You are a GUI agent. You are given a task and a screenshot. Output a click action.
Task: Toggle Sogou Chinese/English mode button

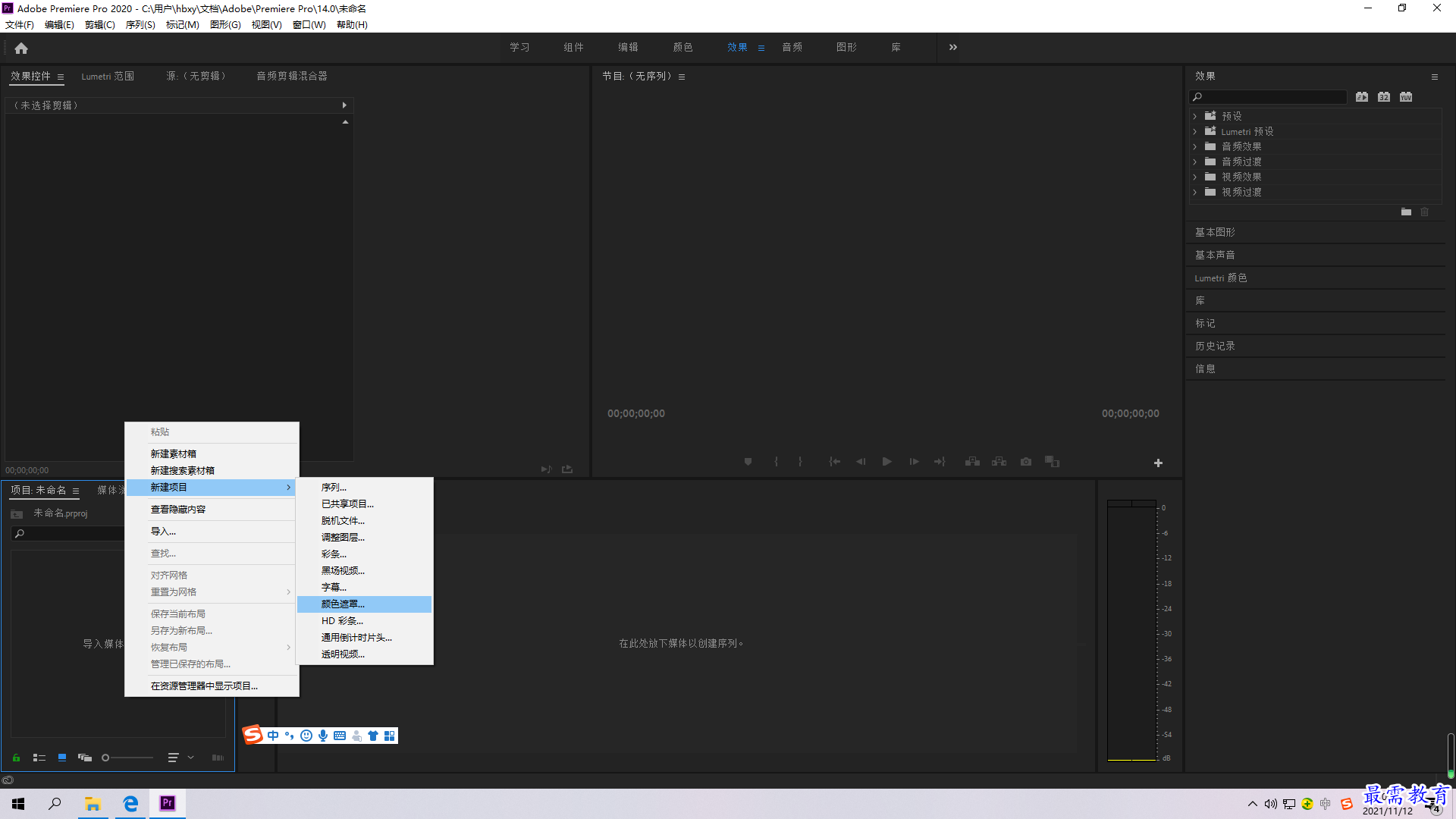(x=273, y=736)
